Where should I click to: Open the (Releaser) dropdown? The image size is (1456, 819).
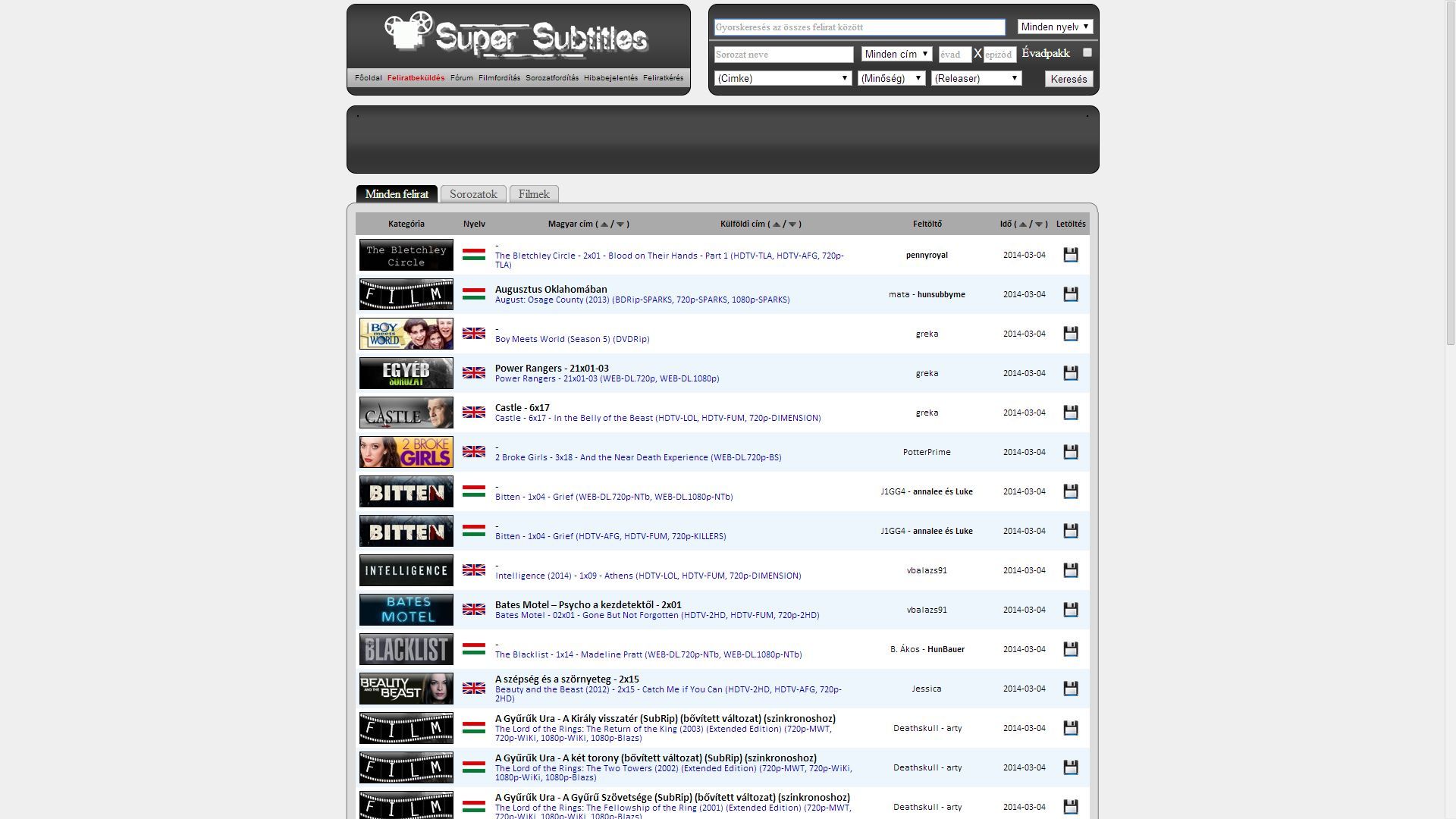976,78
